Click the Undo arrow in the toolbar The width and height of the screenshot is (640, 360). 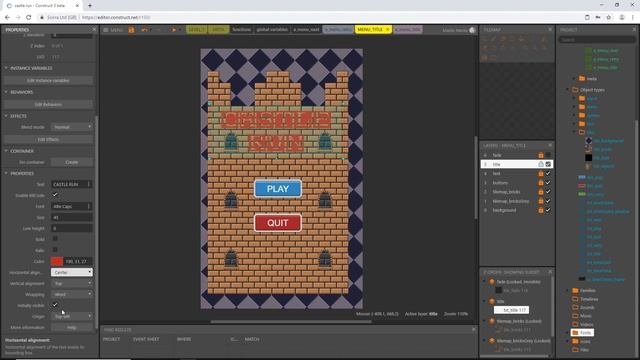[144, 30]
